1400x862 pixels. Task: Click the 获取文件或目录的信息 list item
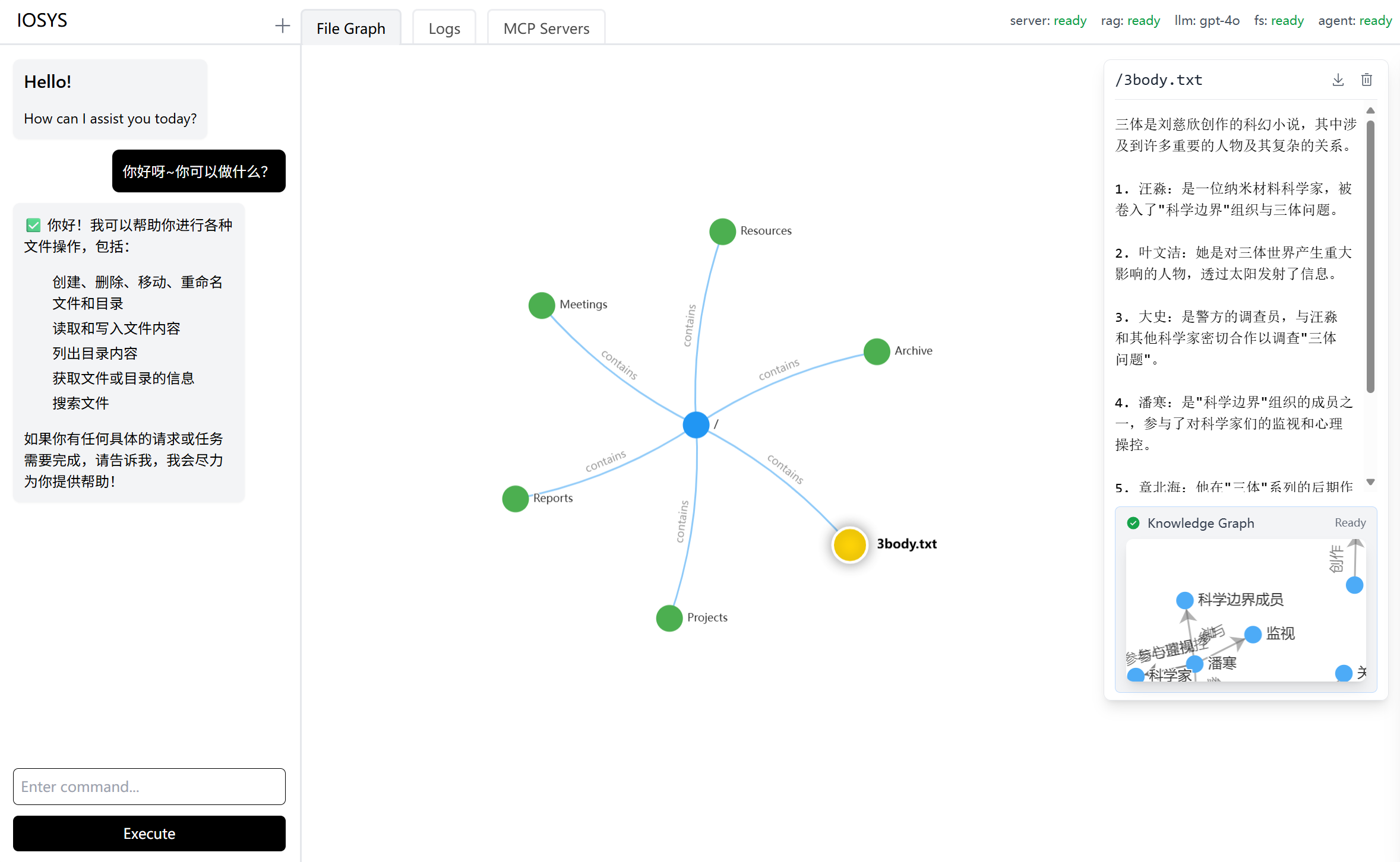(124, 378)
